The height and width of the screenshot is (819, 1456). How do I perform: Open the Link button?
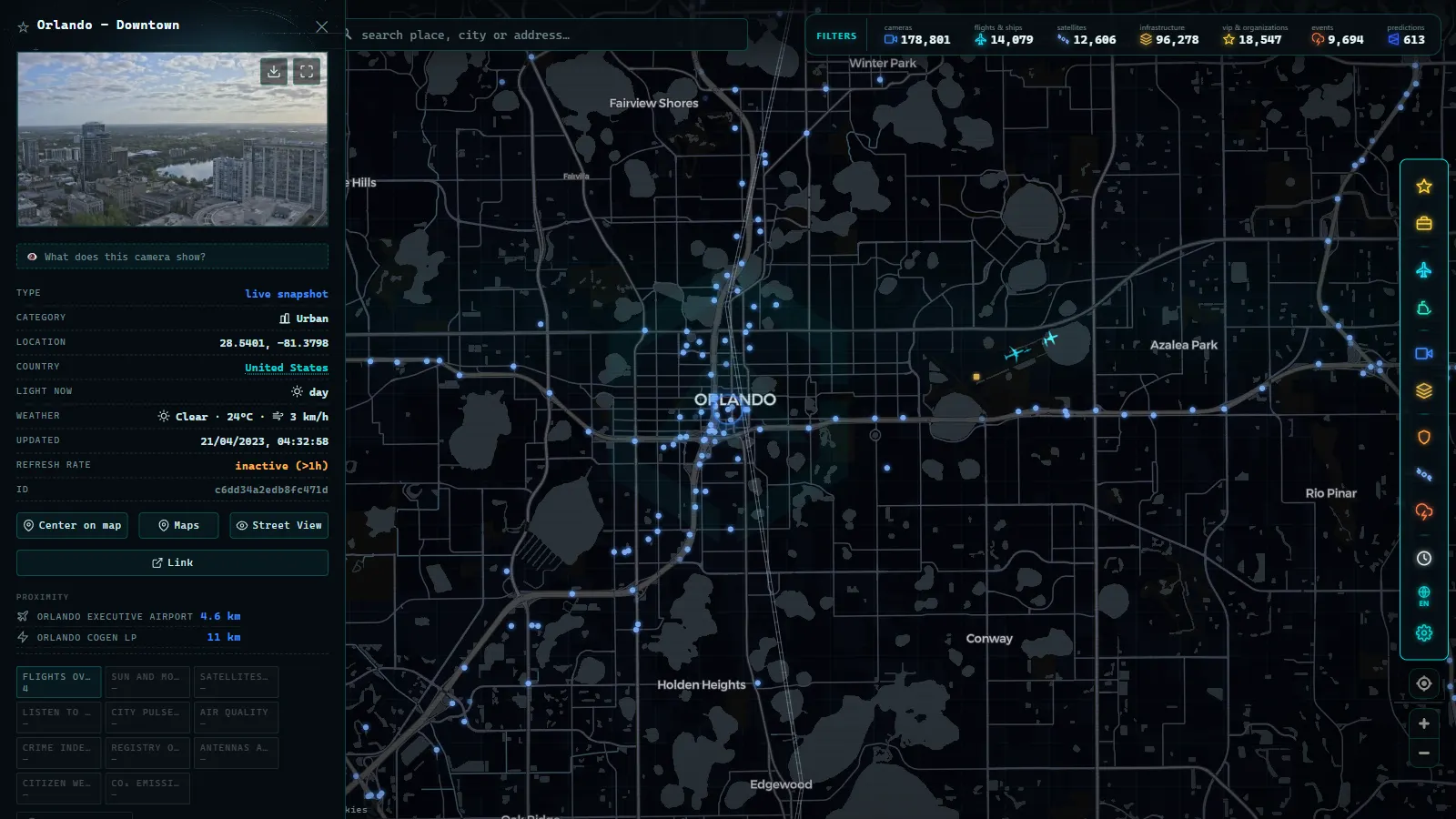(172, 562)
